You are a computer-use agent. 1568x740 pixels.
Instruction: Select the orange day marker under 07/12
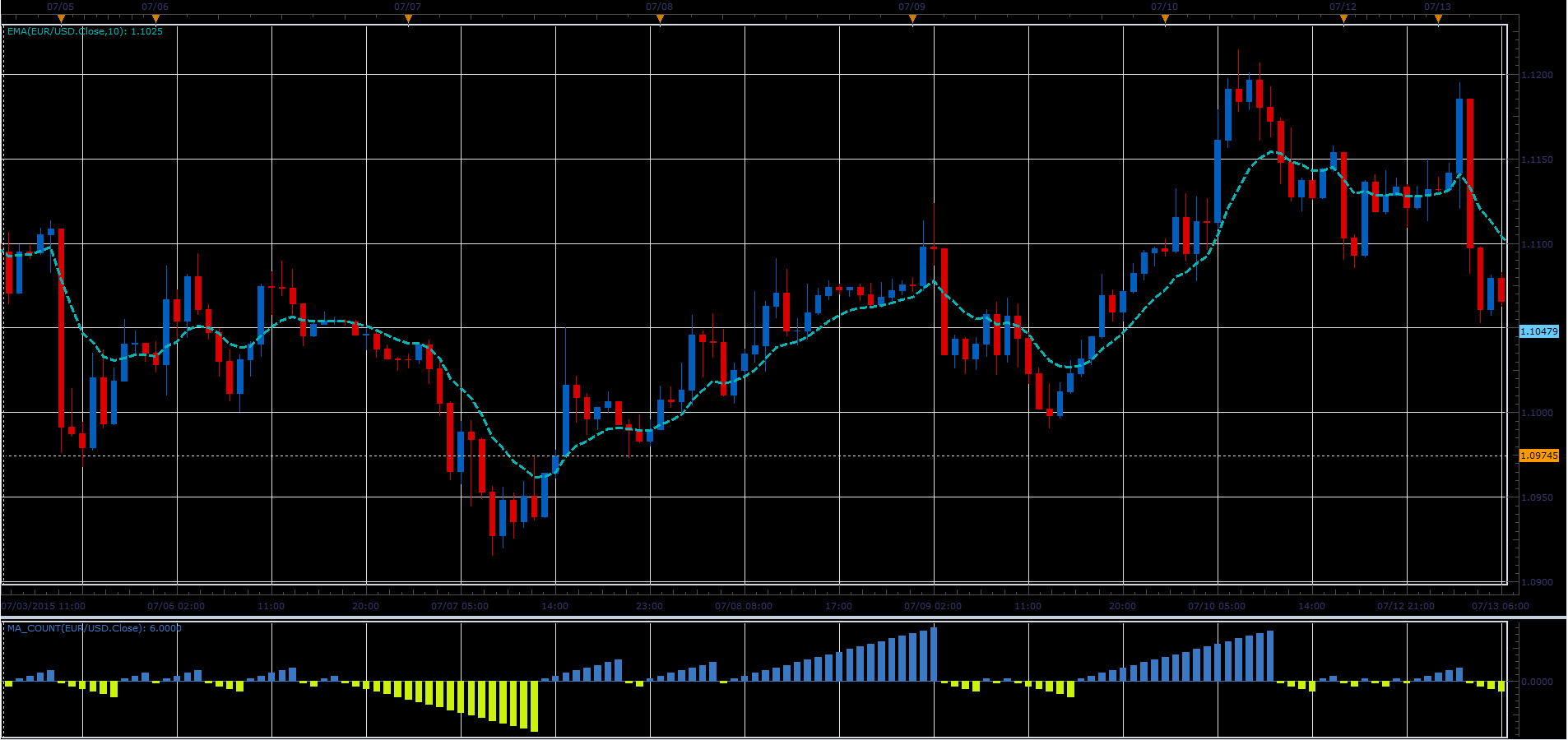click(x=1343, y=19)
